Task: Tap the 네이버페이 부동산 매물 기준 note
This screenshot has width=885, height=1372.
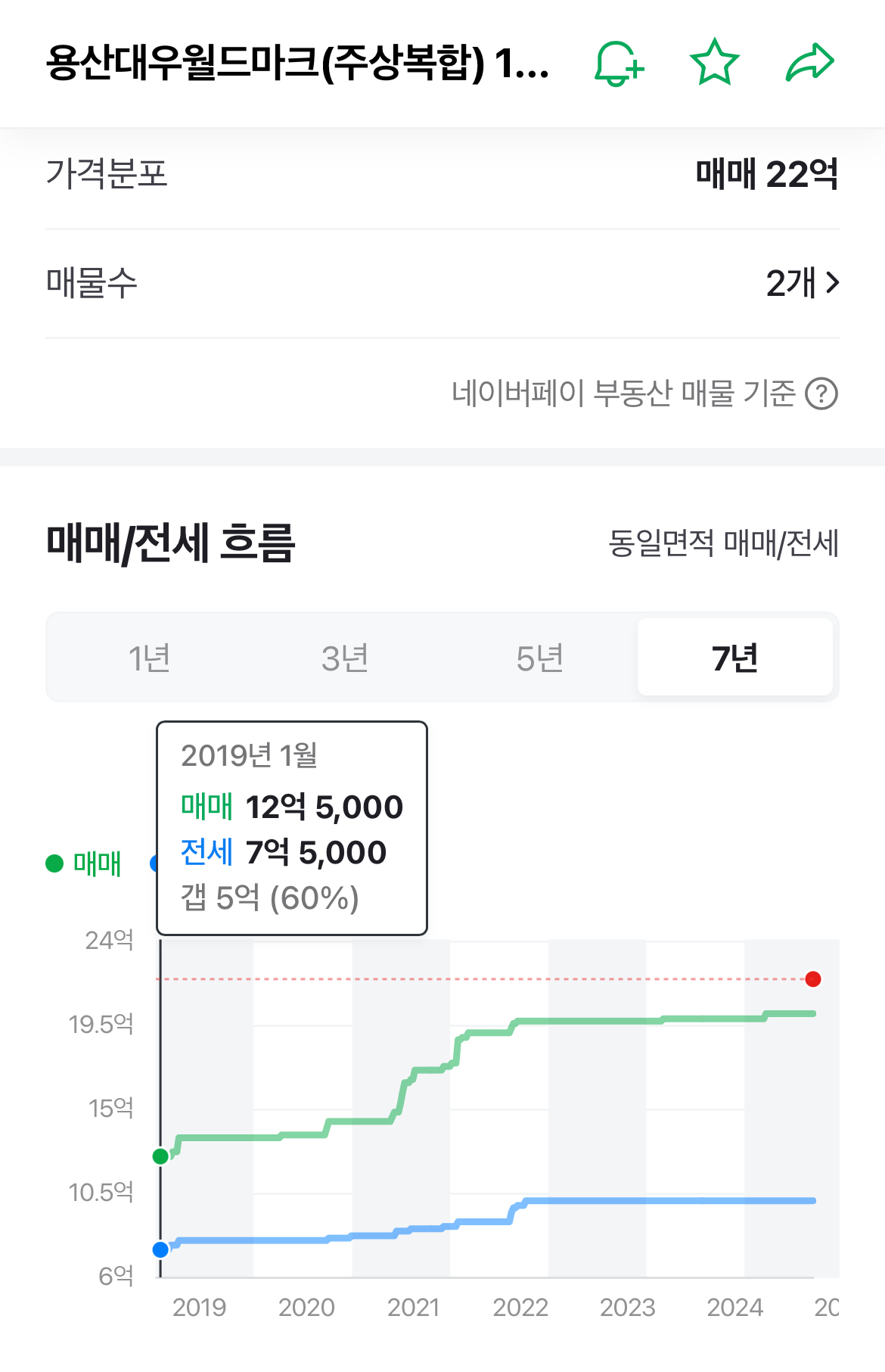Action: 623,394
